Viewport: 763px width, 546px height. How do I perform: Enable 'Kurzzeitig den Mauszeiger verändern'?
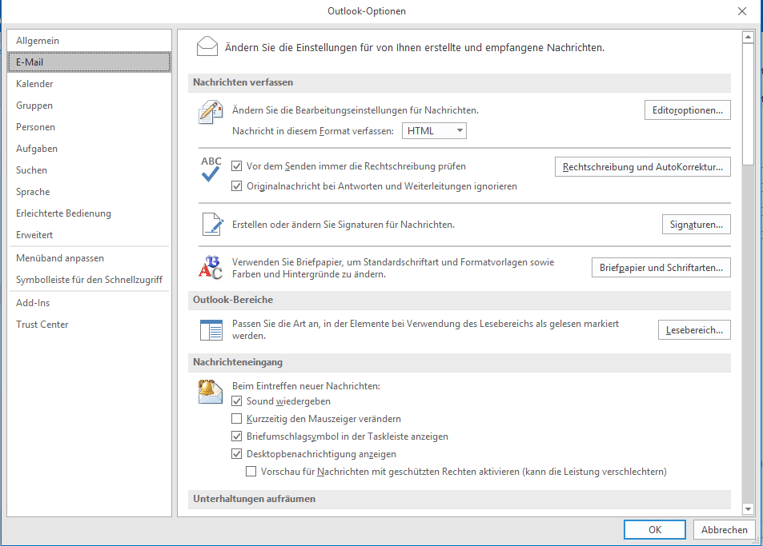point(236,419)
